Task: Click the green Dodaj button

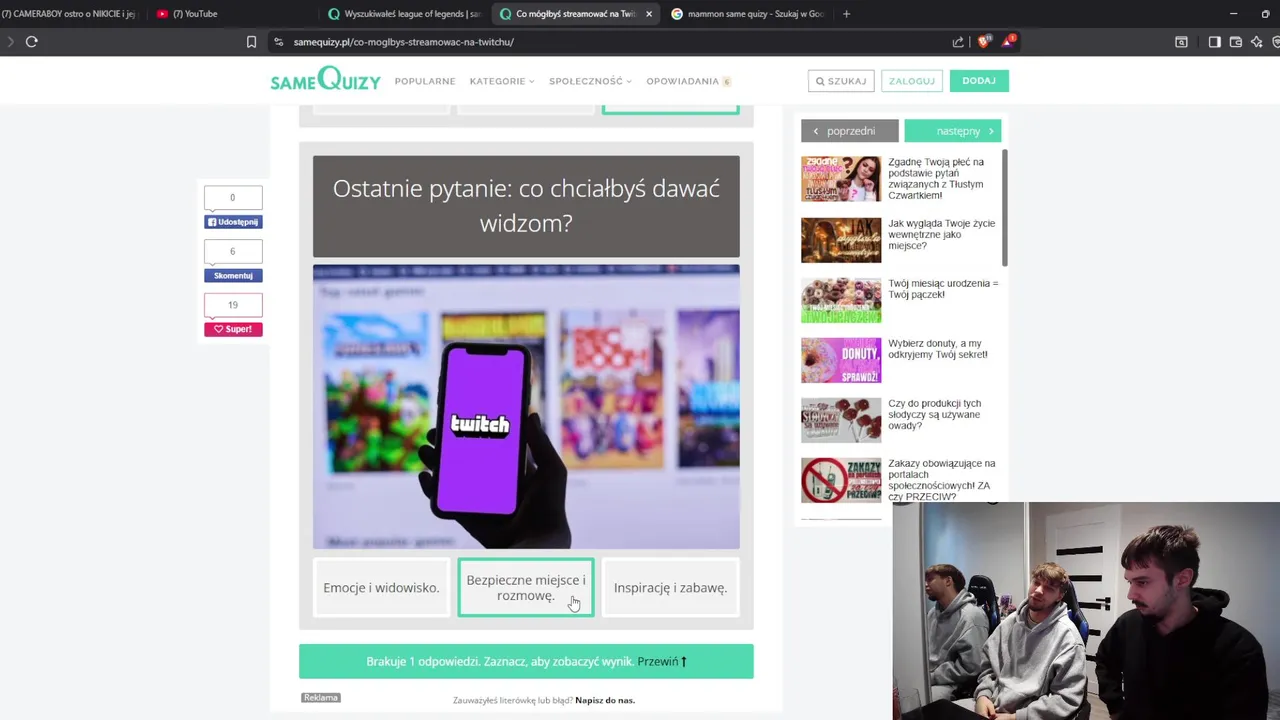Action: point(979,81)
